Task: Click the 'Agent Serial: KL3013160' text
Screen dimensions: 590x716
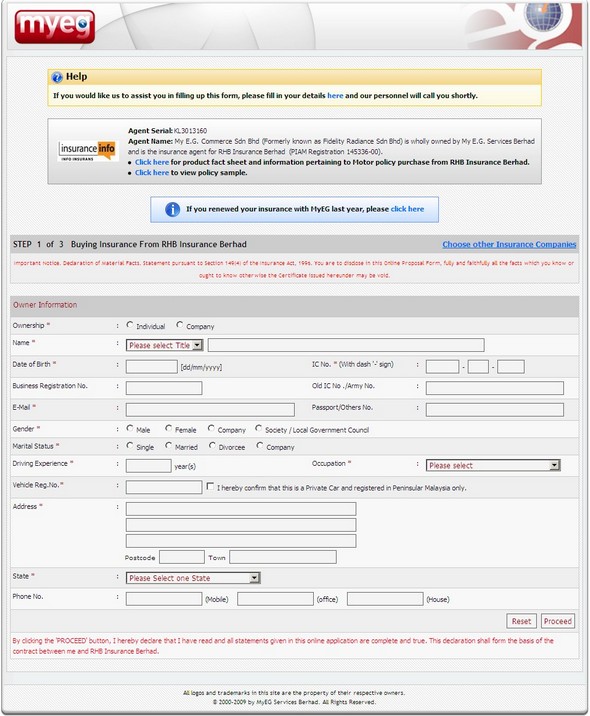Action: 167,131
